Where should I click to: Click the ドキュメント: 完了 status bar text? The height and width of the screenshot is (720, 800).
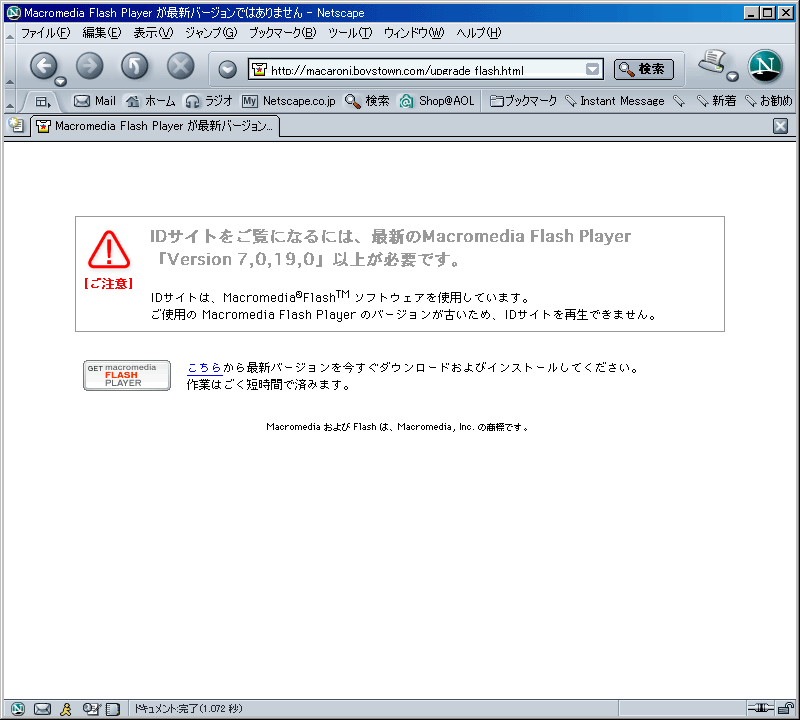tap(188, 708)
